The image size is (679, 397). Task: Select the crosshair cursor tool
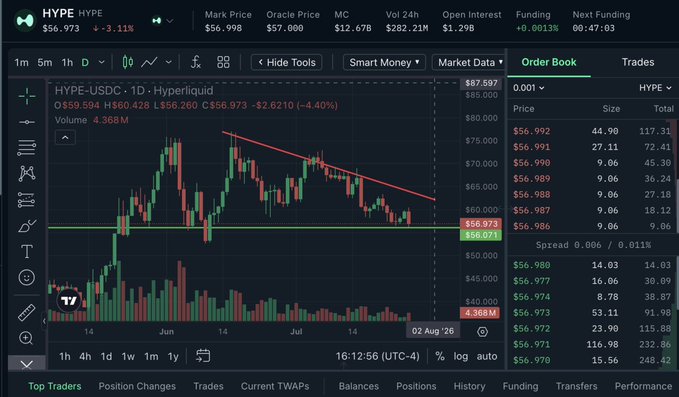27,96
